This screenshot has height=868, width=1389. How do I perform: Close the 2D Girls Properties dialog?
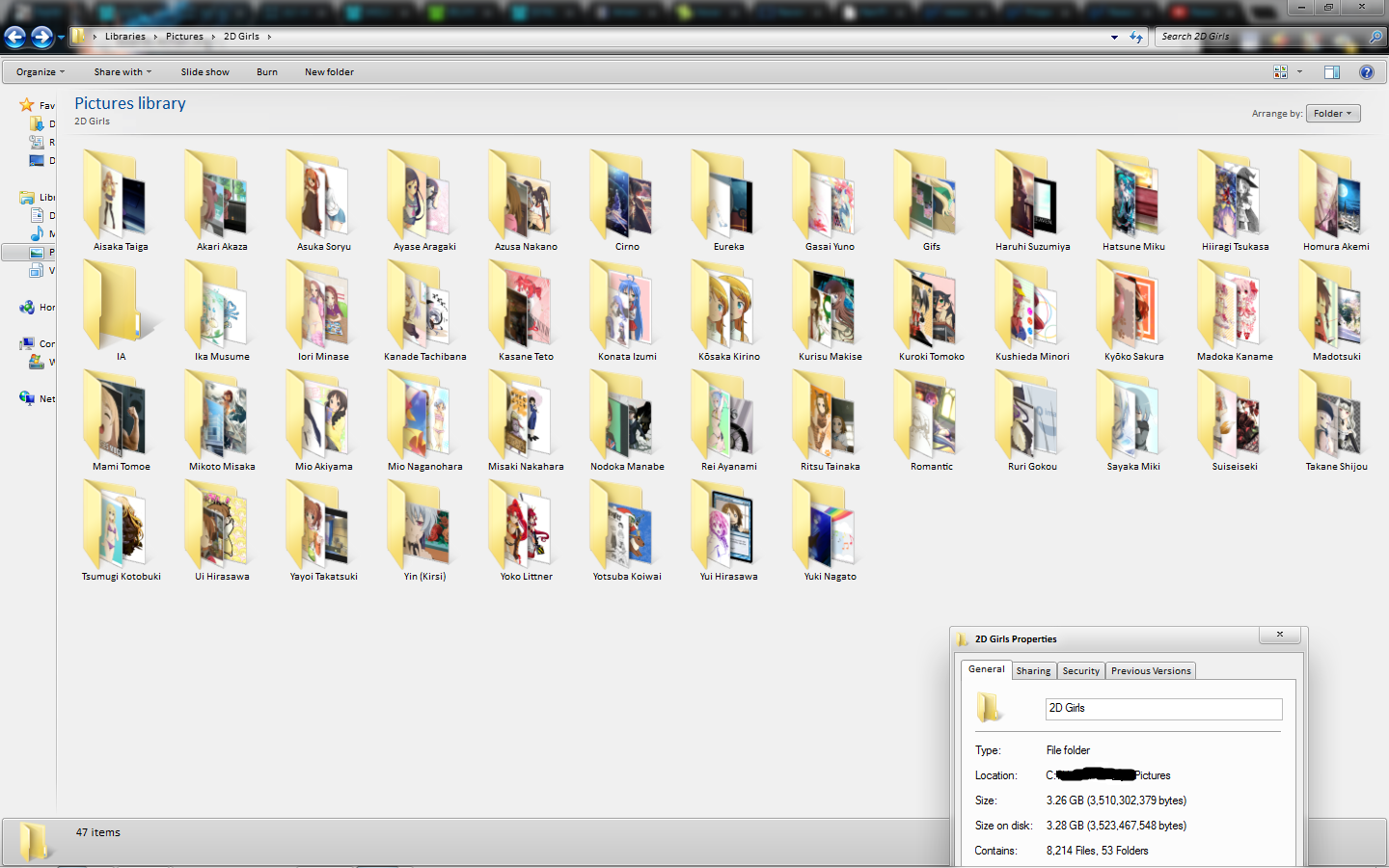pyautogui.click(x=1280, y=635)
